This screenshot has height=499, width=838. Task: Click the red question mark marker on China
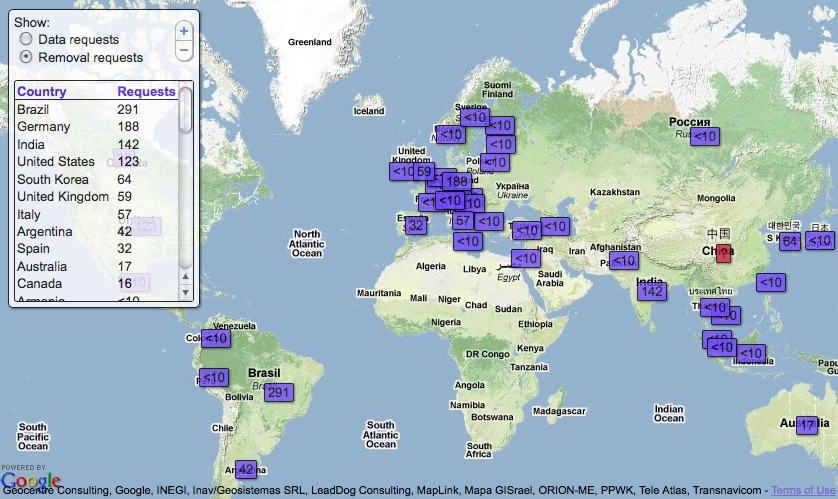(x=723, y=253)
